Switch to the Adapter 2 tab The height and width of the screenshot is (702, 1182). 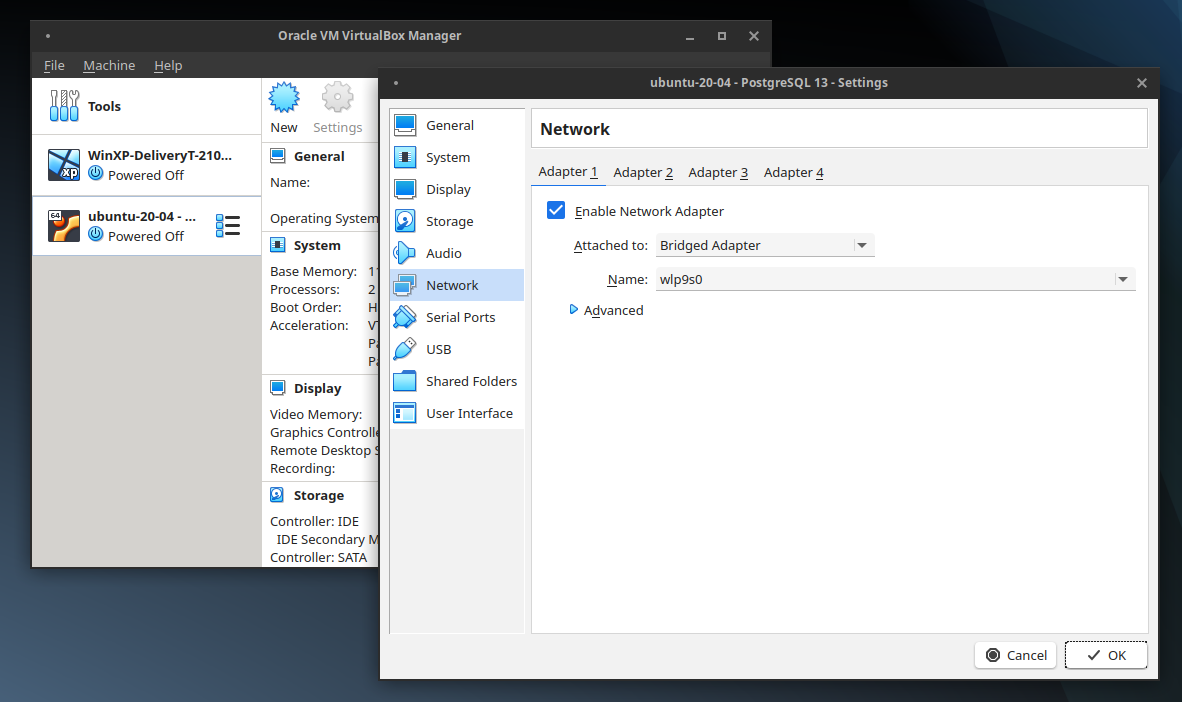[643, 173]
